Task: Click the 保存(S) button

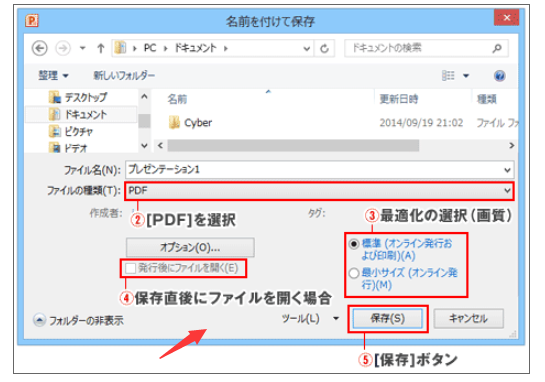Action: 388,318
